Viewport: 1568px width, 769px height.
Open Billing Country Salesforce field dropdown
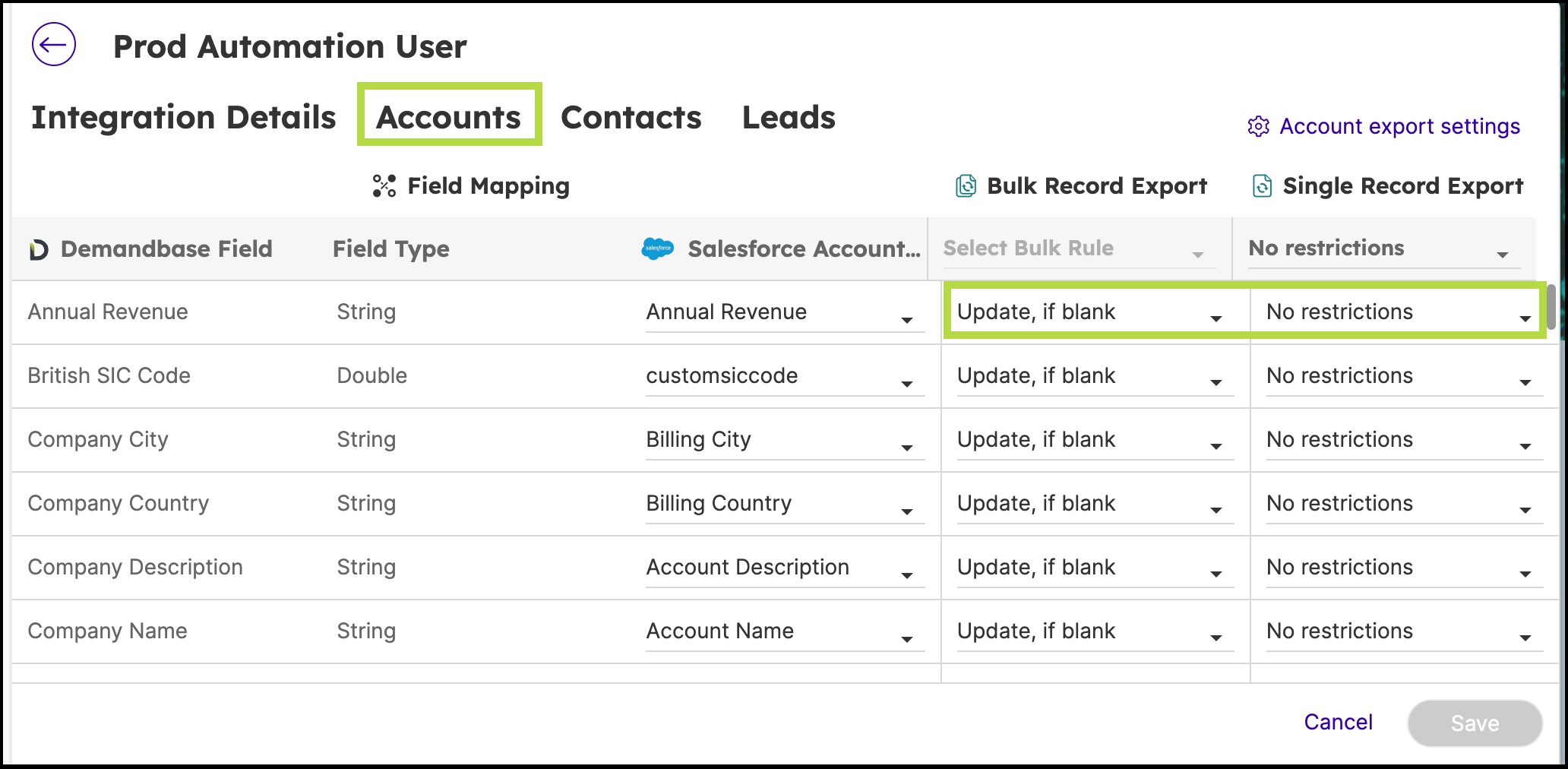pyautogui.click(x=785, y=504)
